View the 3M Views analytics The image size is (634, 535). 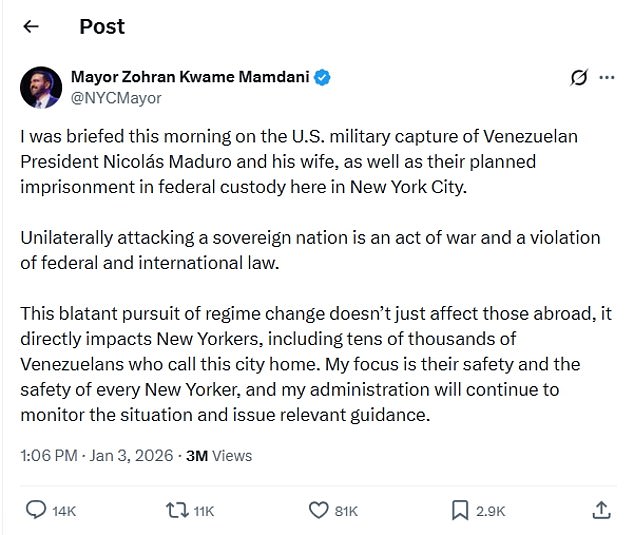(x=219, y=456)
